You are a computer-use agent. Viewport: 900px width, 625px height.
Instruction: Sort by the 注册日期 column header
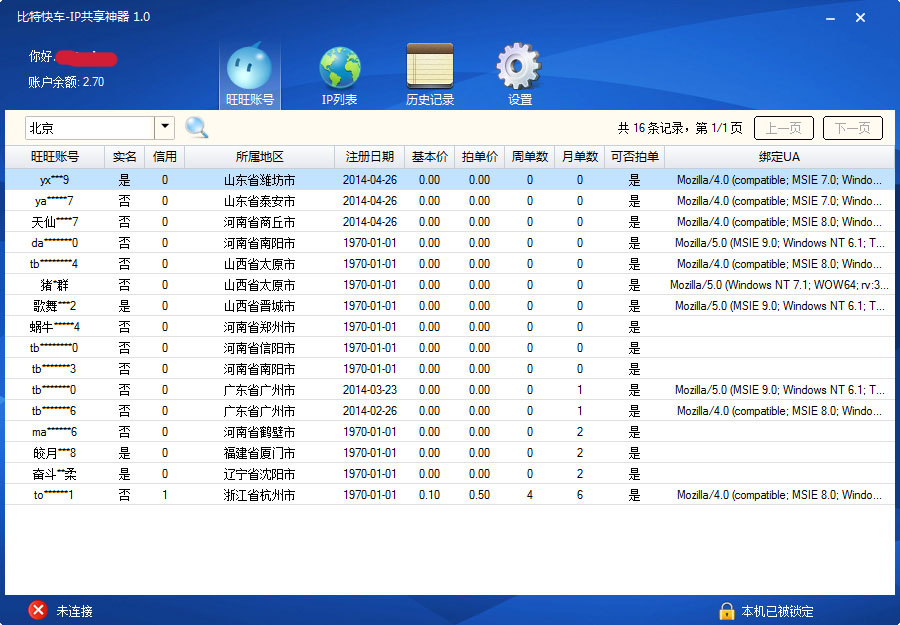(370, 157)
